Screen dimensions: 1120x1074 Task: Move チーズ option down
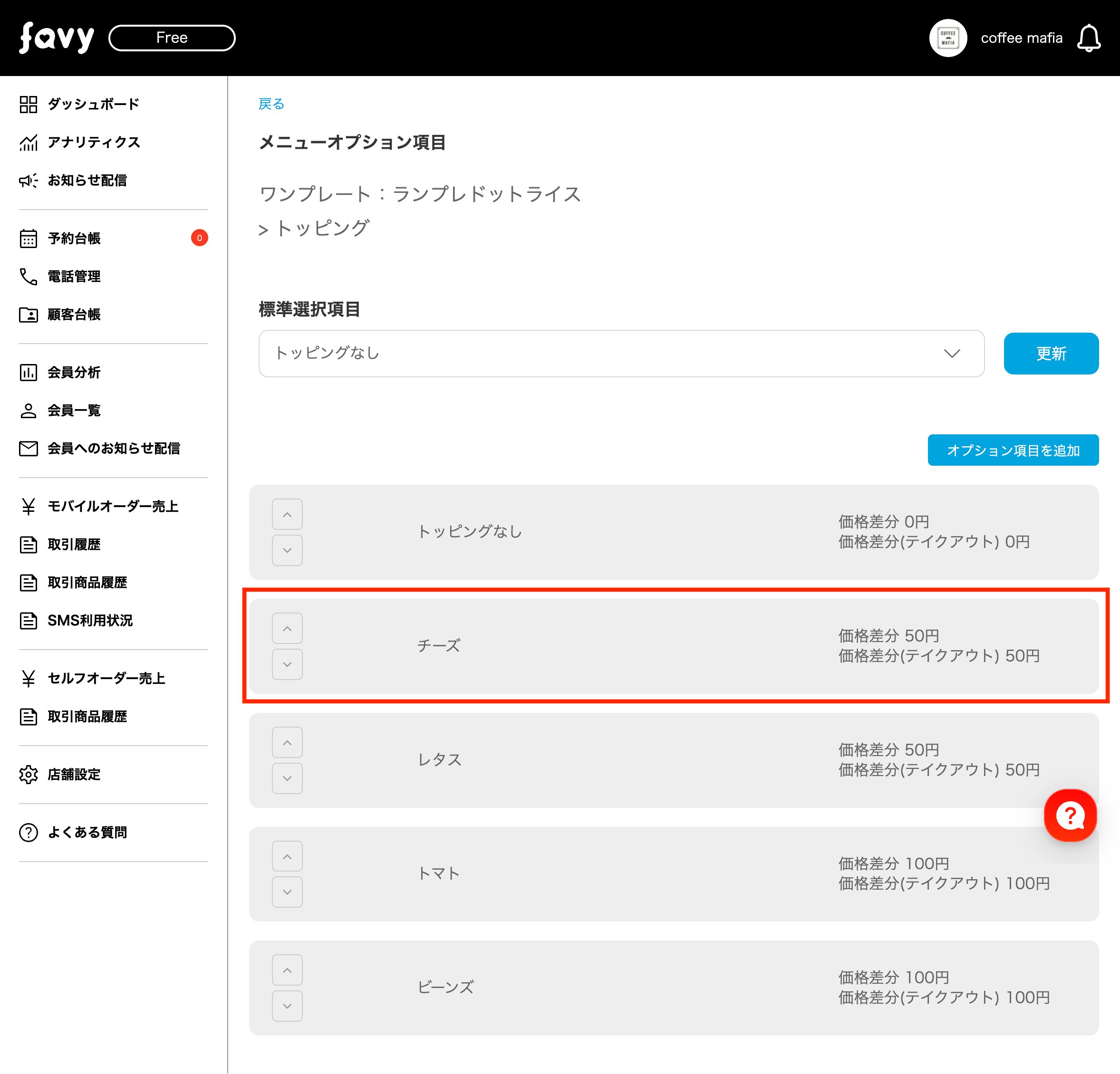tap(287, 664)
